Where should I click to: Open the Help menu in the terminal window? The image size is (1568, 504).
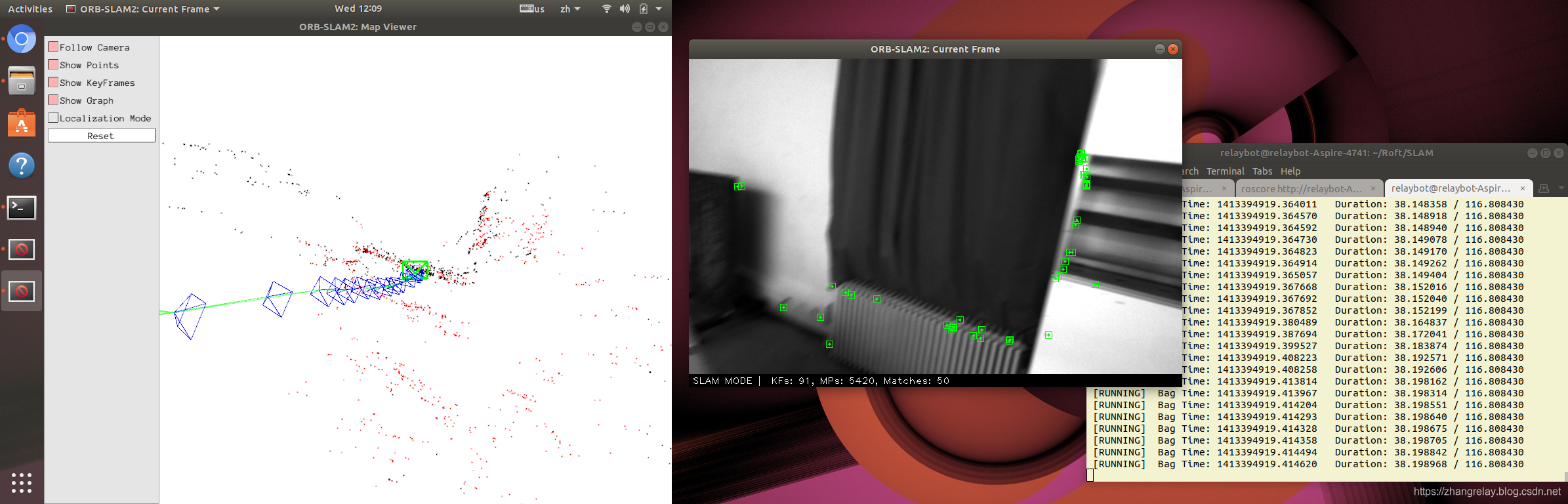1290,171
